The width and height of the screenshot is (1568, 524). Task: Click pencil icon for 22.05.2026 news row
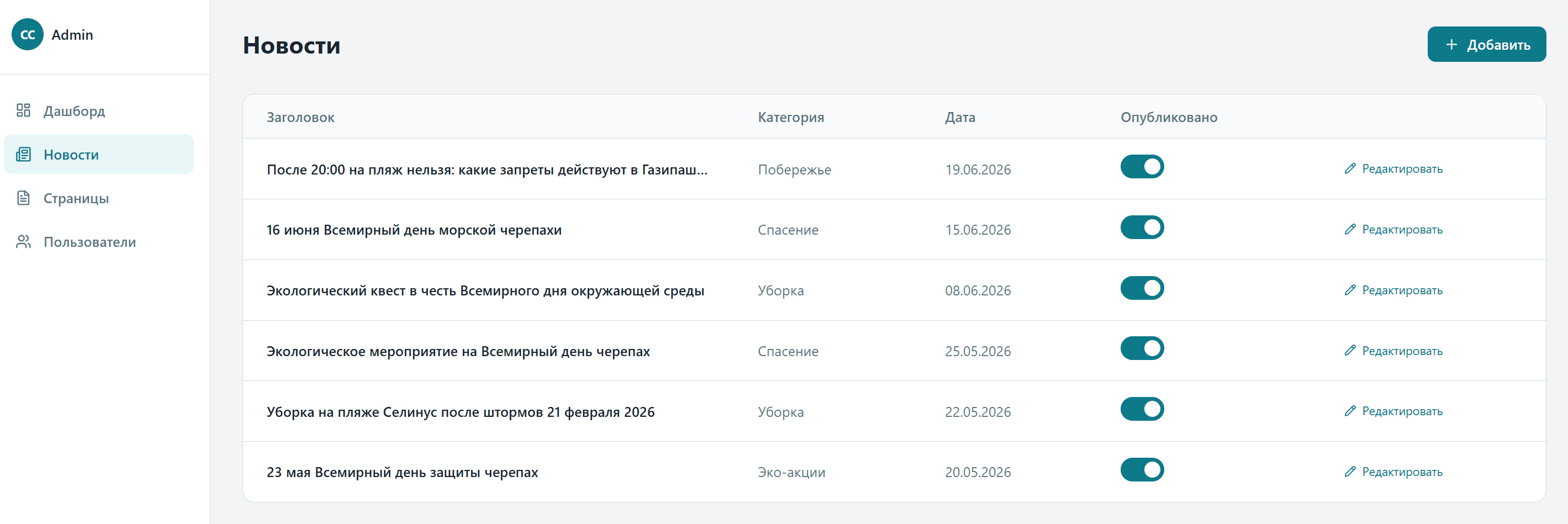coord(1350,411)
